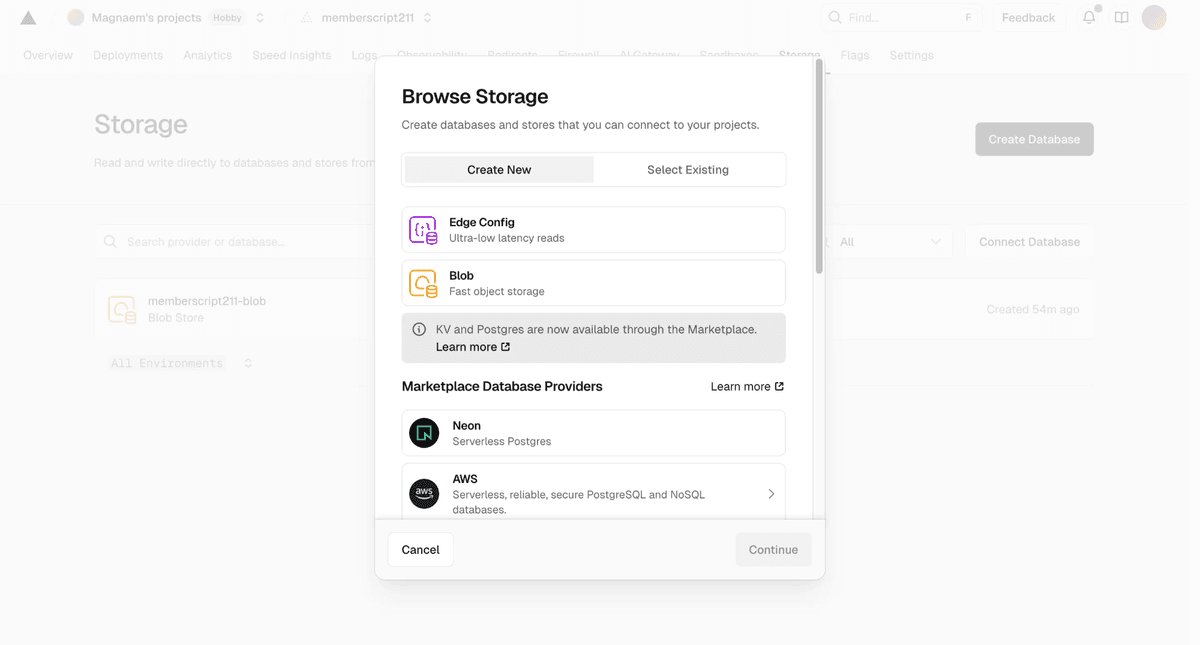The height and width of the screenshot is (645, 1200).
Task: Select the Edge Config storage option
Action: (593, 229)
